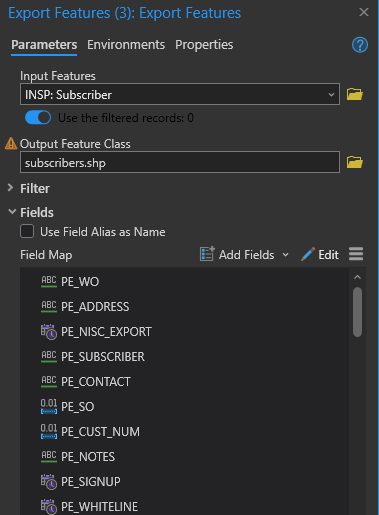Switch to the Environments tab
The height and width of the screenshot is (515, 379).
tap(126, 45)
